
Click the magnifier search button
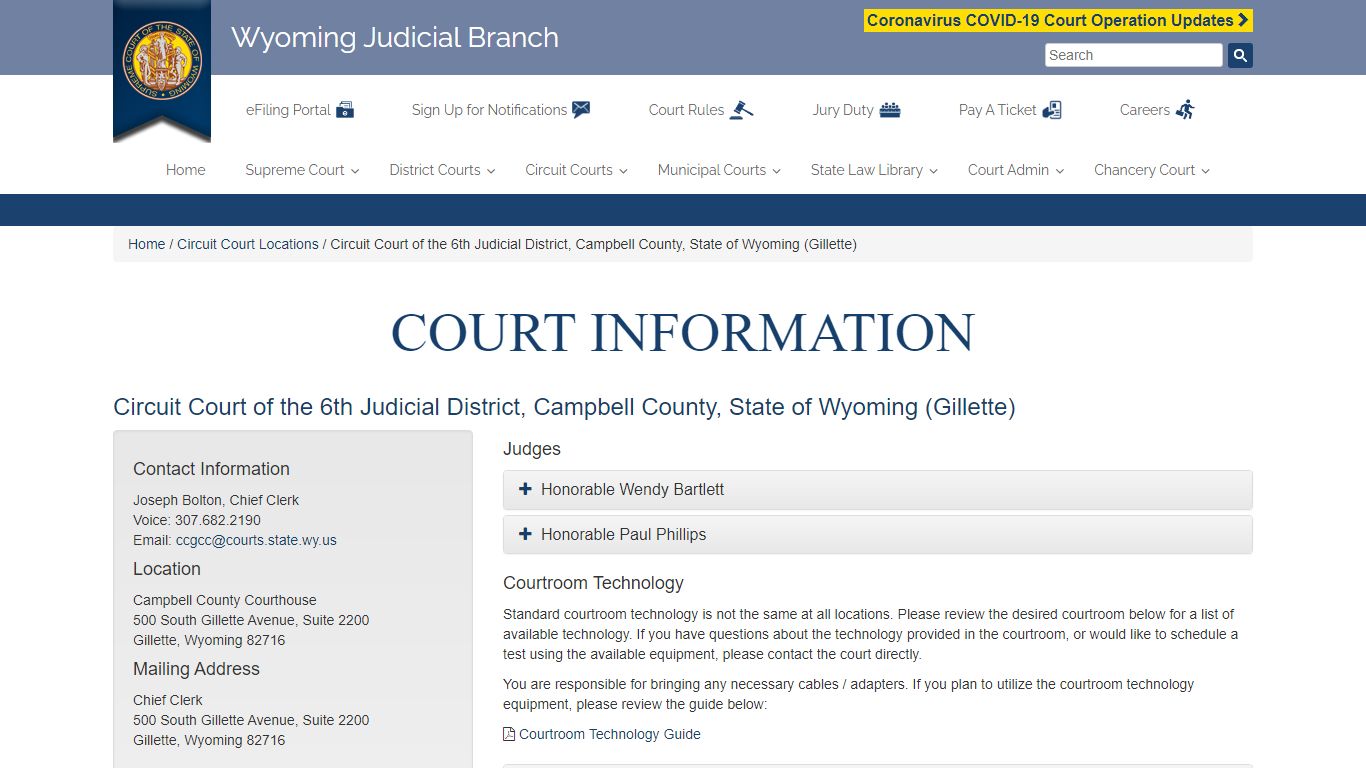[1240, 55]
